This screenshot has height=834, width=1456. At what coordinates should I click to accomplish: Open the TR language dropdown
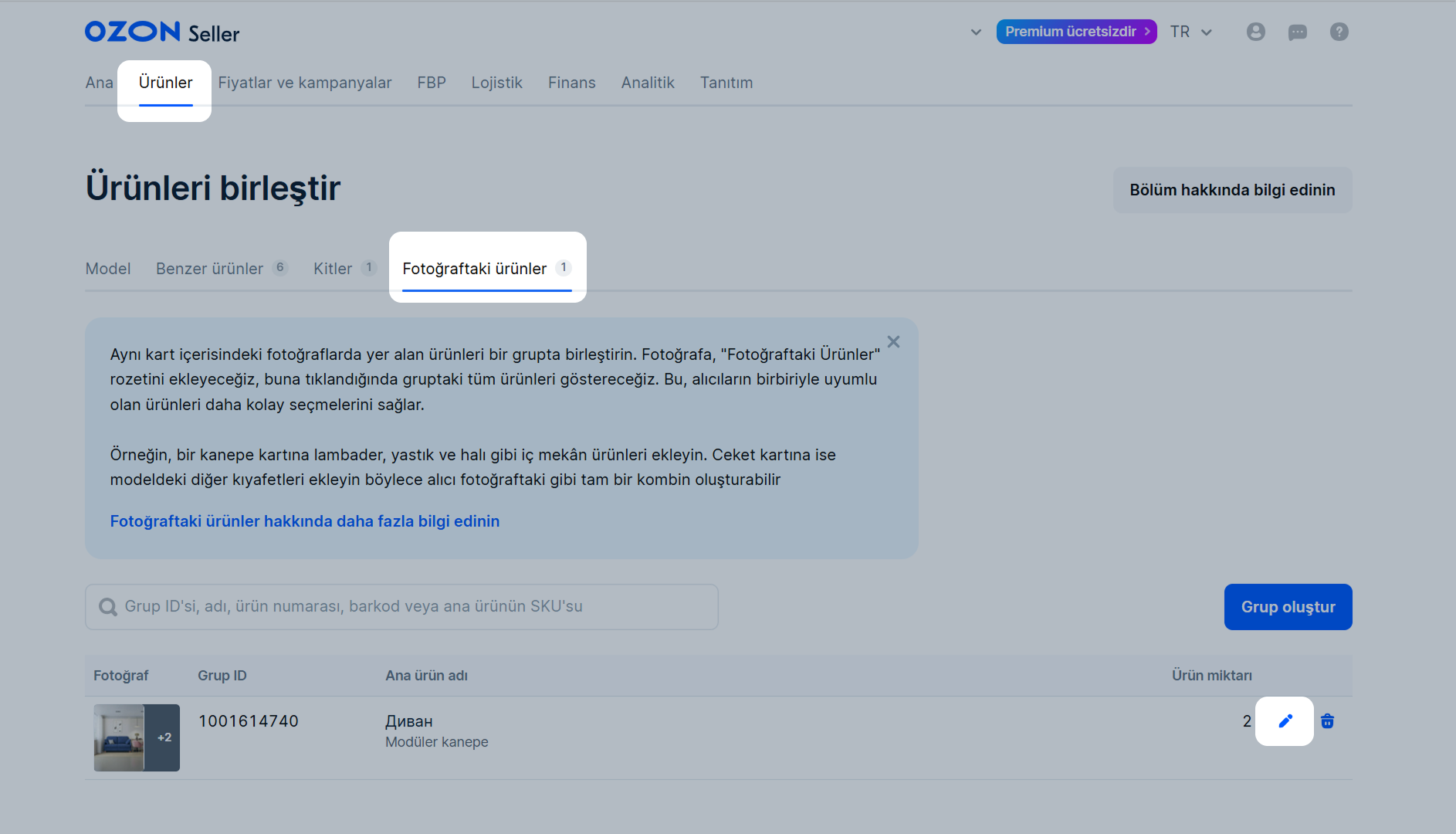[x=1191, y=32]
